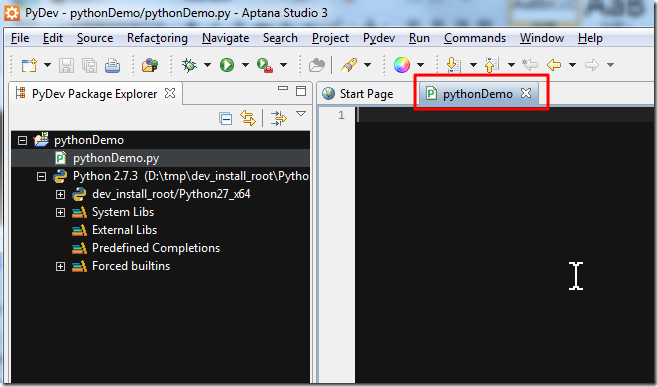
Task: Switch to the Start Page tab
Action: point(358,94)
